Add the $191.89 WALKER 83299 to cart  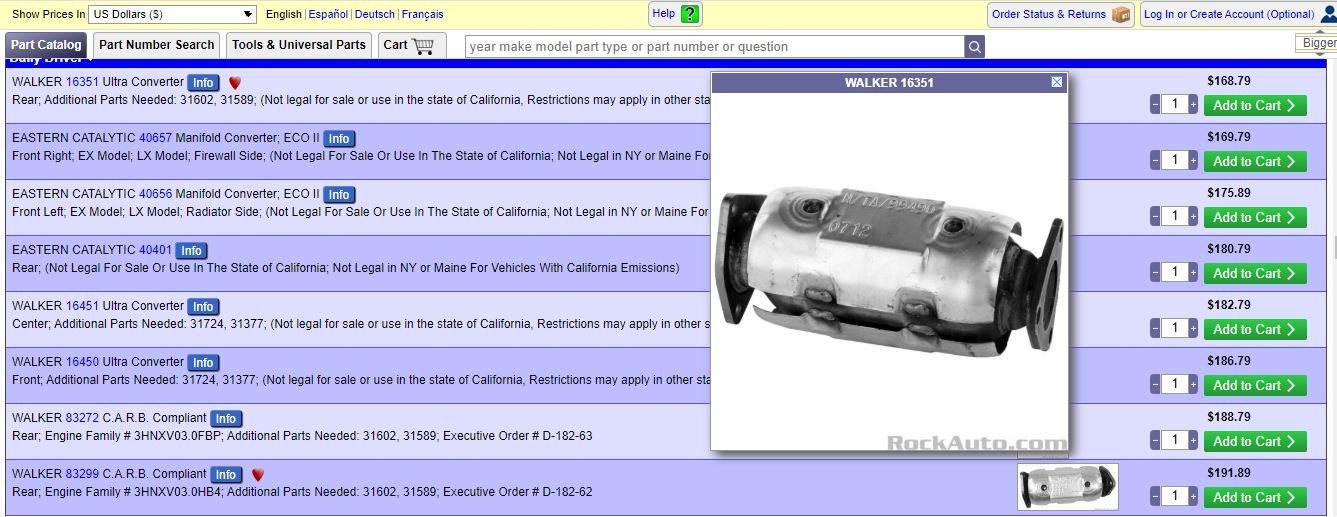click(1255, 497)
